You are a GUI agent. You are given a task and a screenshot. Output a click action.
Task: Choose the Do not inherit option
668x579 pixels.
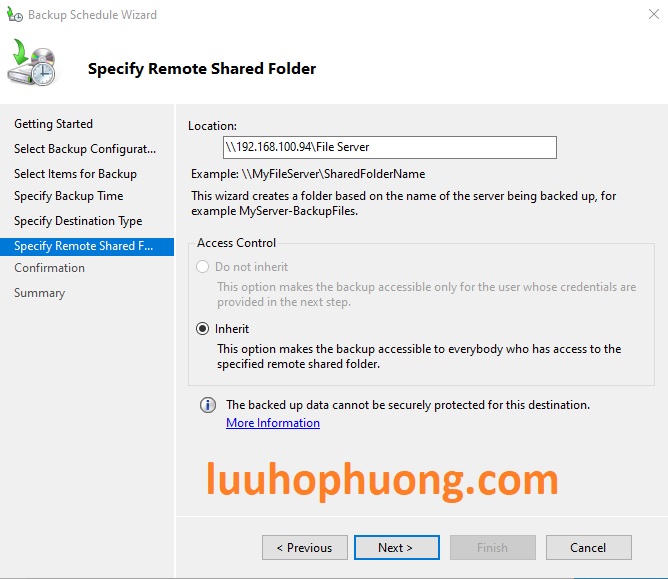tap(204, 267)
